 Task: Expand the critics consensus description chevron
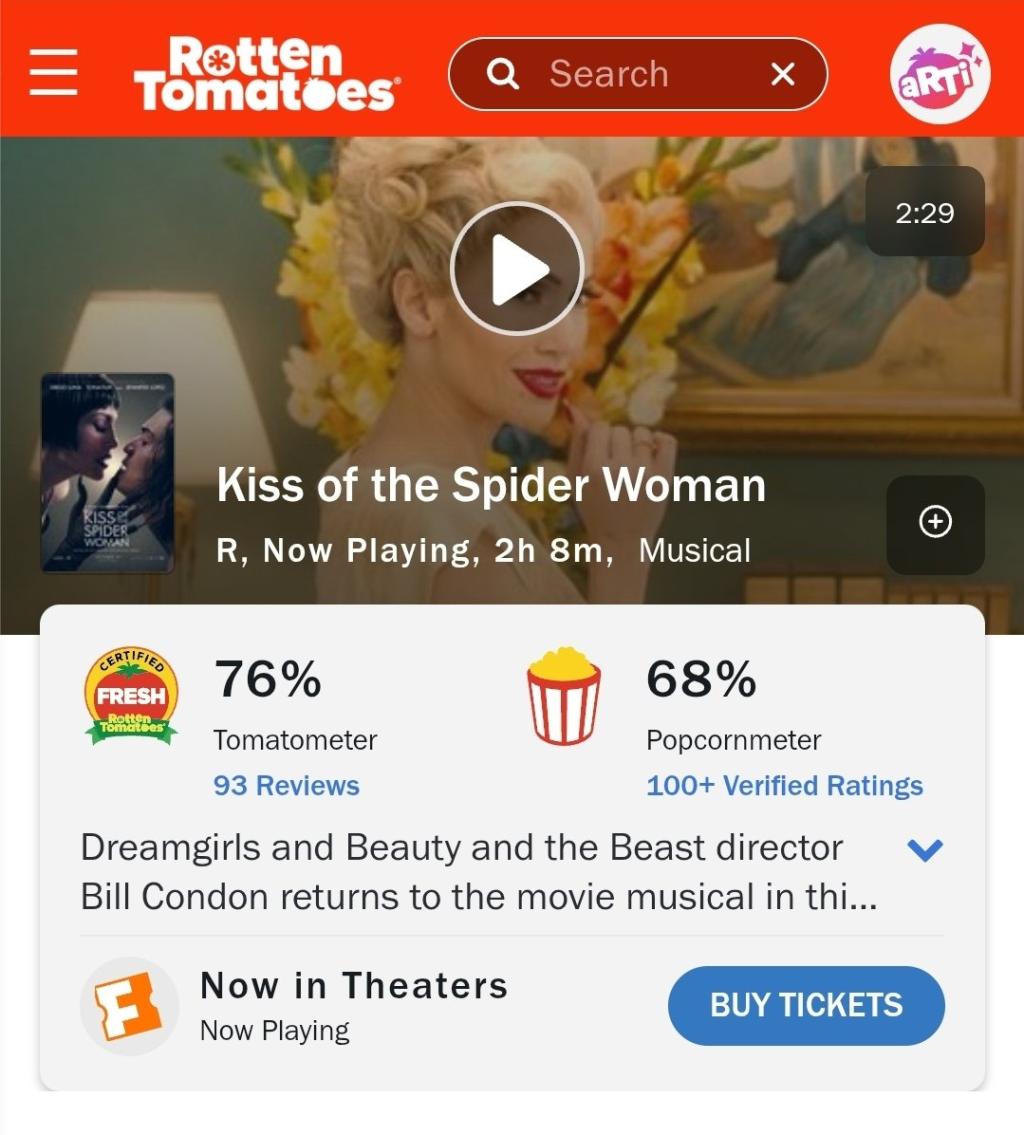point(924,849)
